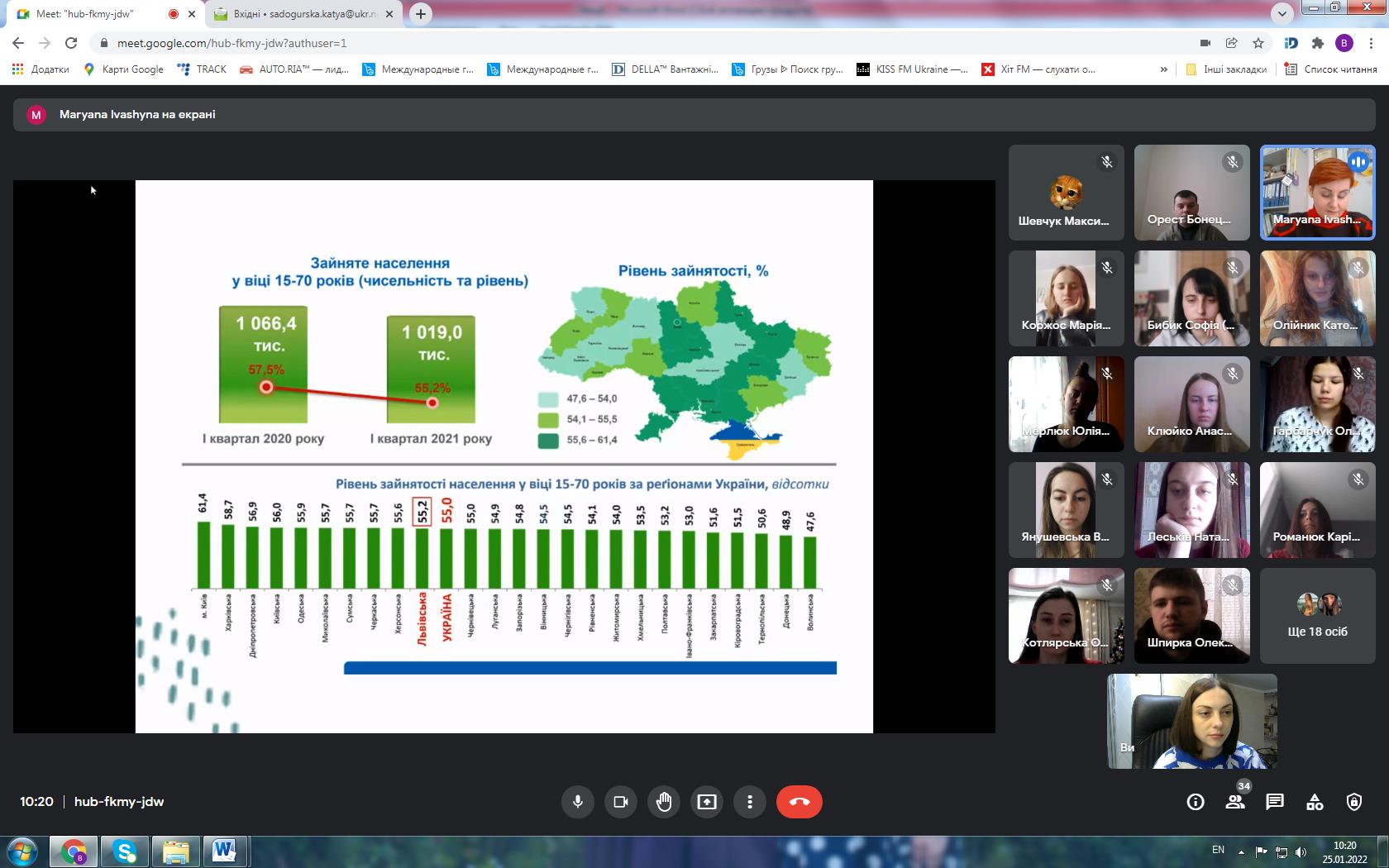The height and width of the screenshot is (868, 1389).
Task: Open a new browser tab
Action: click(x=421, y=14)
